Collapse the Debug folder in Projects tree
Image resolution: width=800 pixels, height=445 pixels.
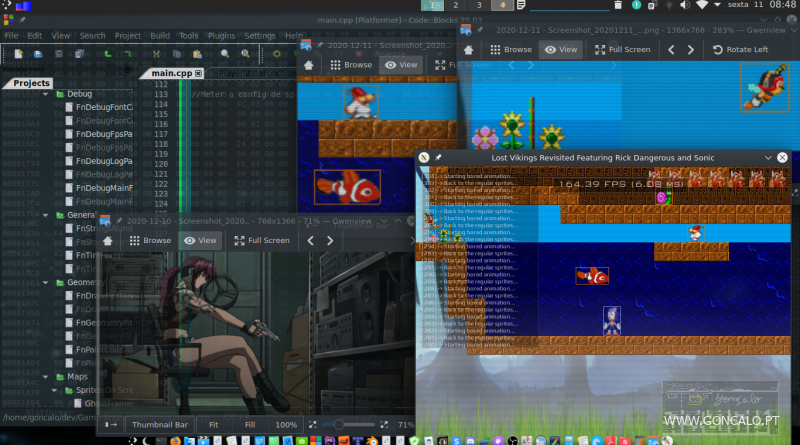click(45, 94)
